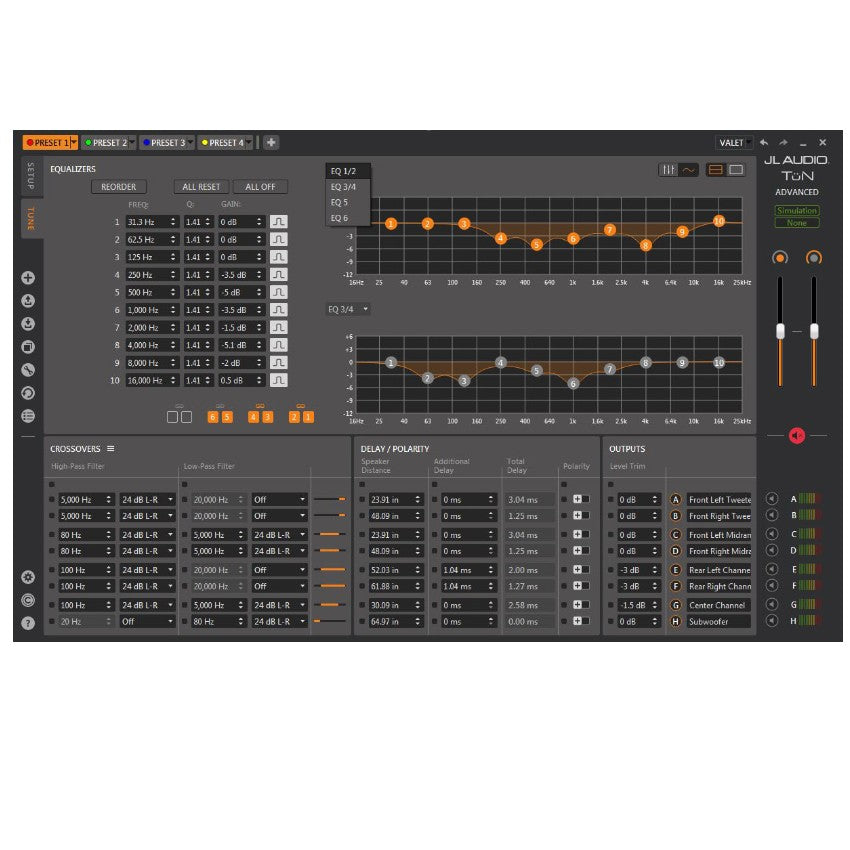Click the circular refresh icon in left sidebar
Image resolution: width=850 pixels, height=850 pixels.
pos(28,393)
